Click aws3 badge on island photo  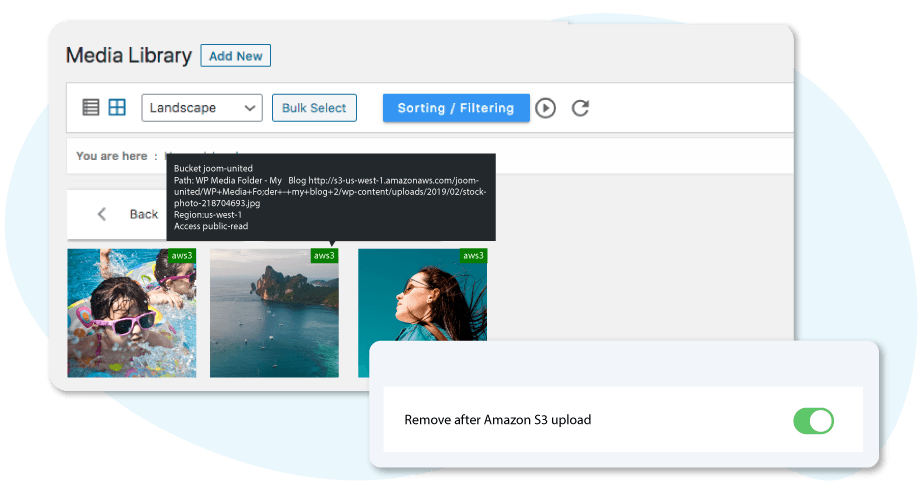coord(324,256)
